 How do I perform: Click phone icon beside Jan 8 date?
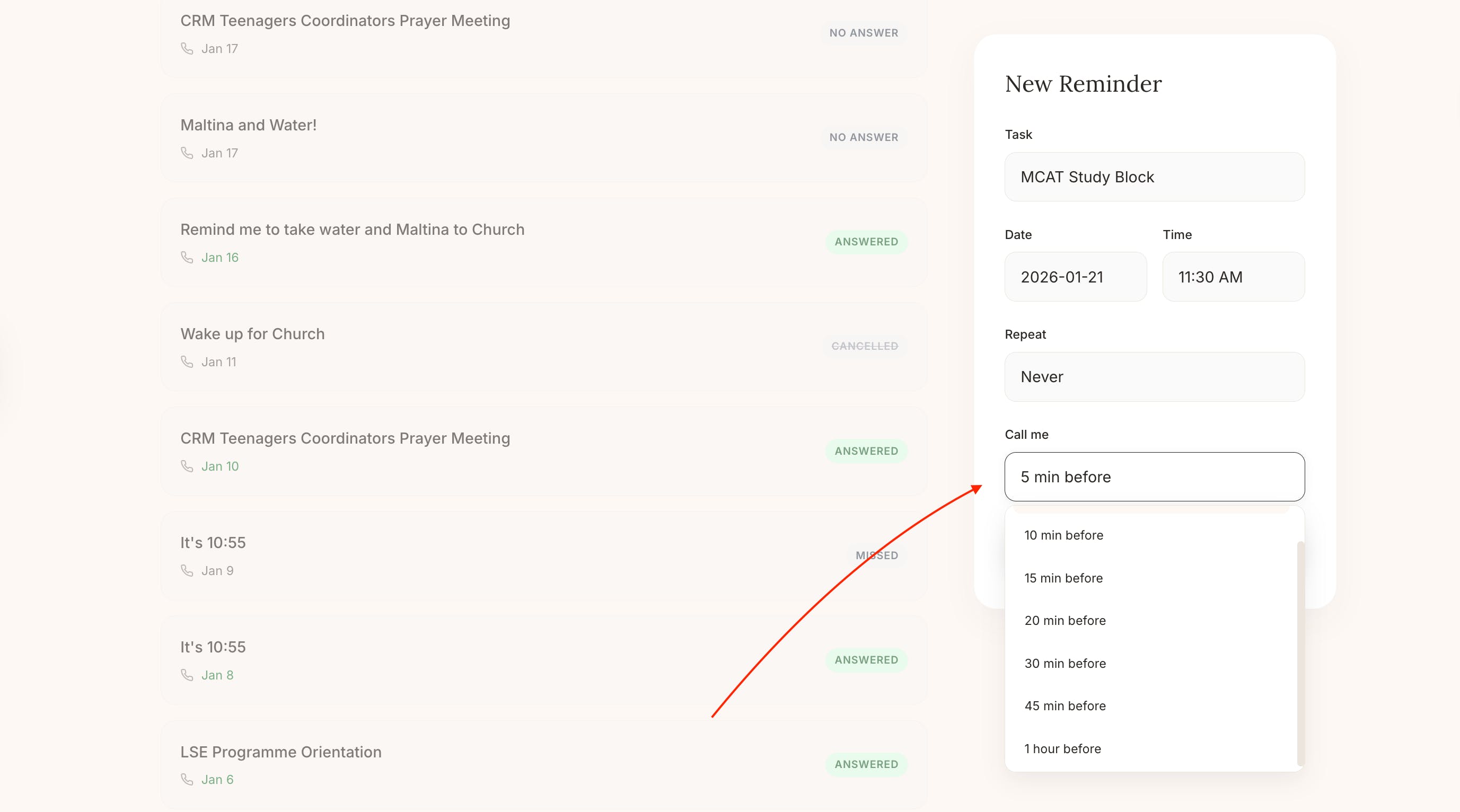pyautogui.click(x=187, y=675)
